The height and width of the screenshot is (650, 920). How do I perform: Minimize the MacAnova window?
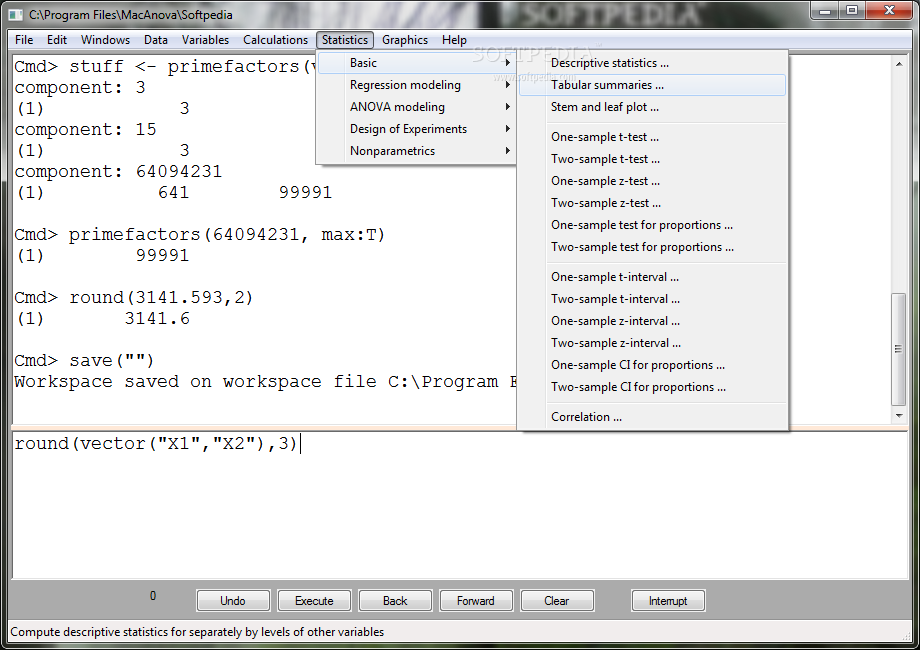click(826, 11)
